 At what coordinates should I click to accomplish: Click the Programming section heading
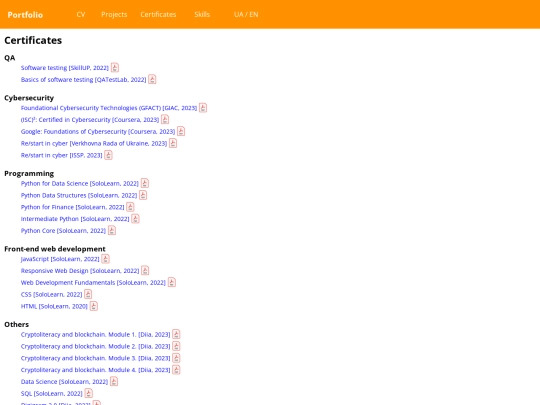(29, 174)
